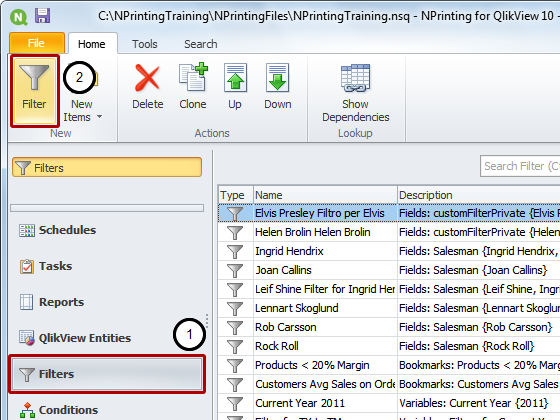
Task: Open Reports in the sidebar
Action: (51, 302)
